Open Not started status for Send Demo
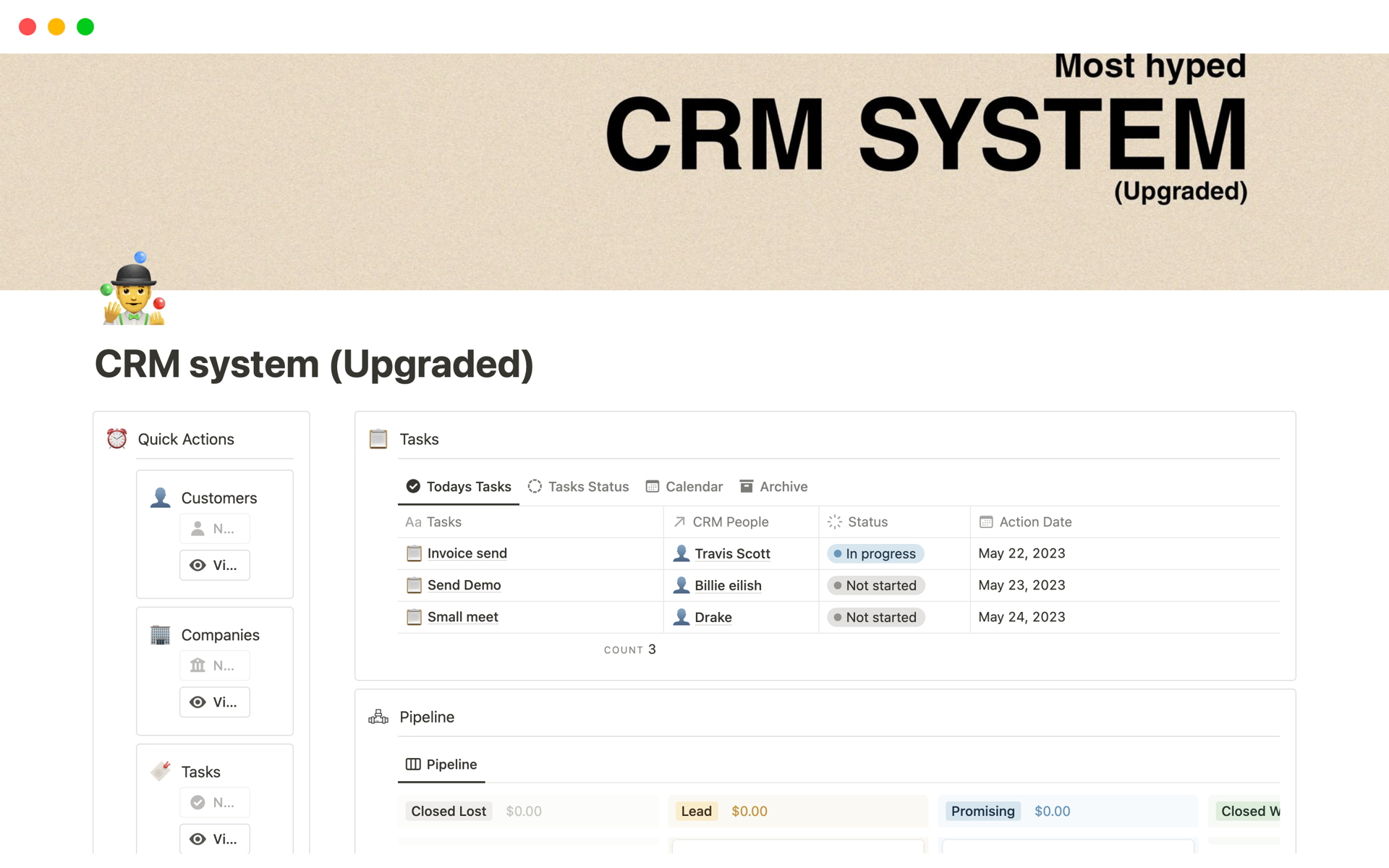 875,585
